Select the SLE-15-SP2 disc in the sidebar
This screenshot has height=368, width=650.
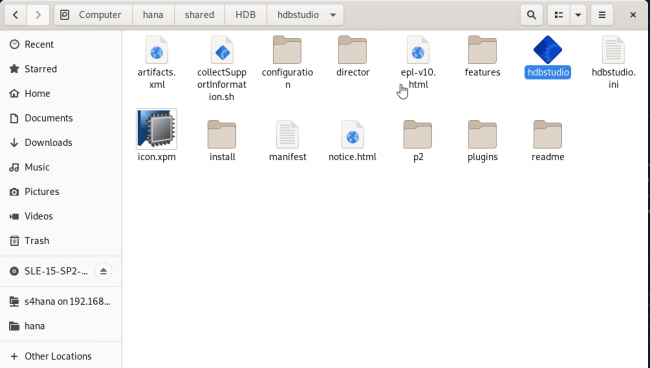click(x=49, y=271)
